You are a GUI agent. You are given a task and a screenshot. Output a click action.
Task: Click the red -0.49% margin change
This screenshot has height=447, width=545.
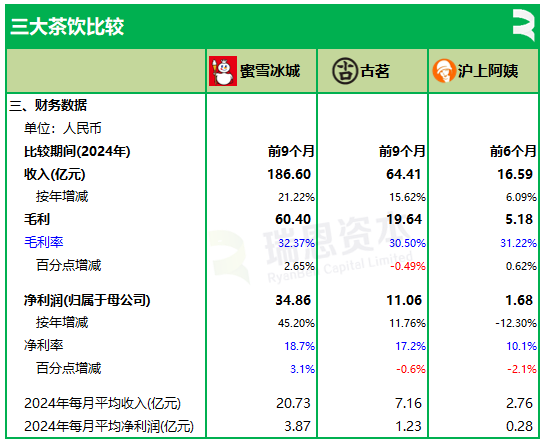point(408,266)
